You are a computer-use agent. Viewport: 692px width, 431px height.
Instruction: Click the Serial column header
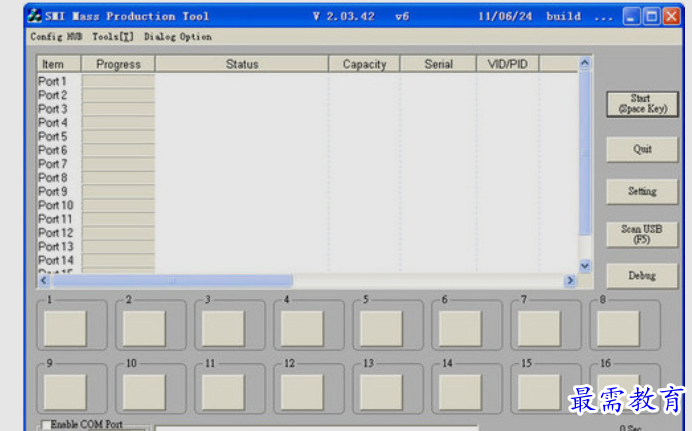(438, 64)
